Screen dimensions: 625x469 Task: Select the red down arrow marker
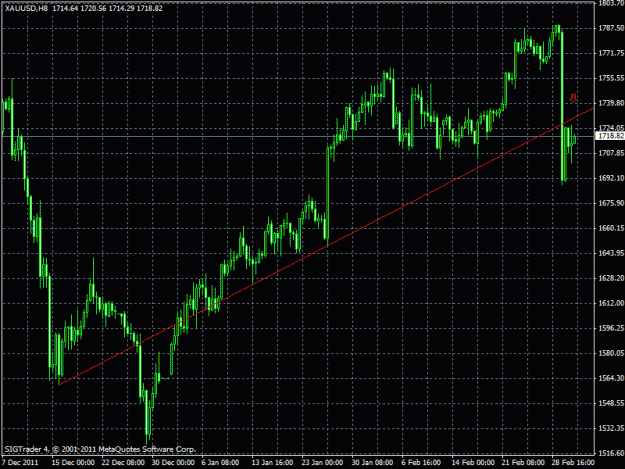point(573,98)
